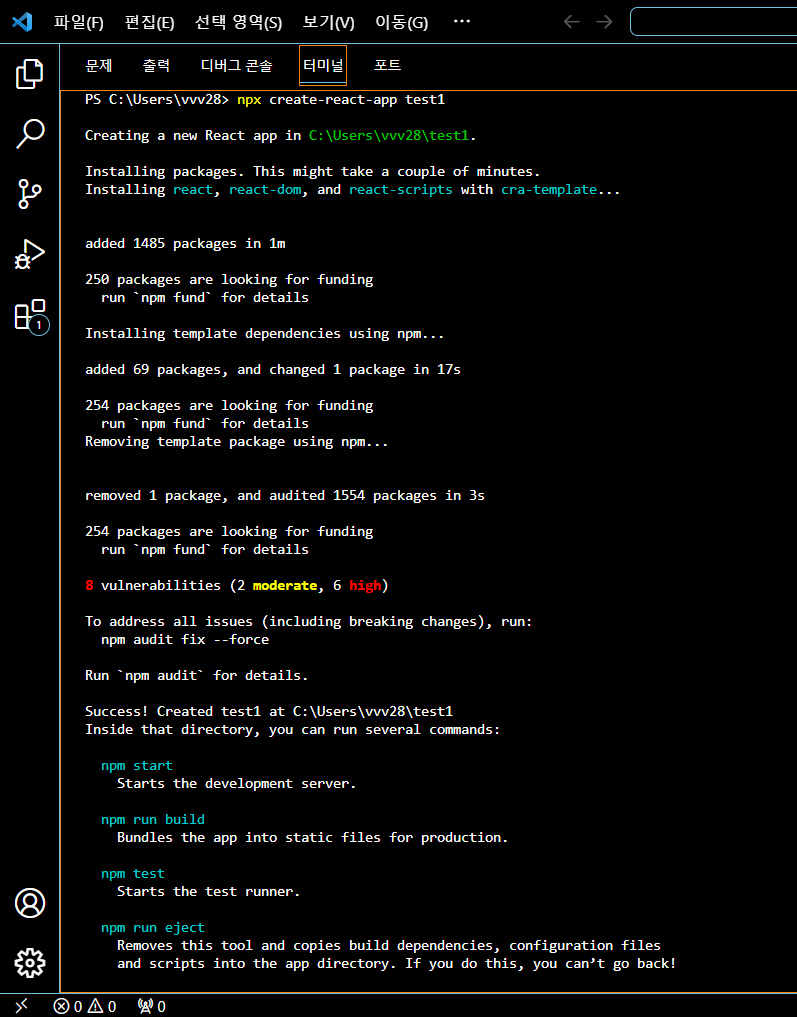Switch to the 포트 panel tab
The image size is (797, 1017).
(387, 65)
